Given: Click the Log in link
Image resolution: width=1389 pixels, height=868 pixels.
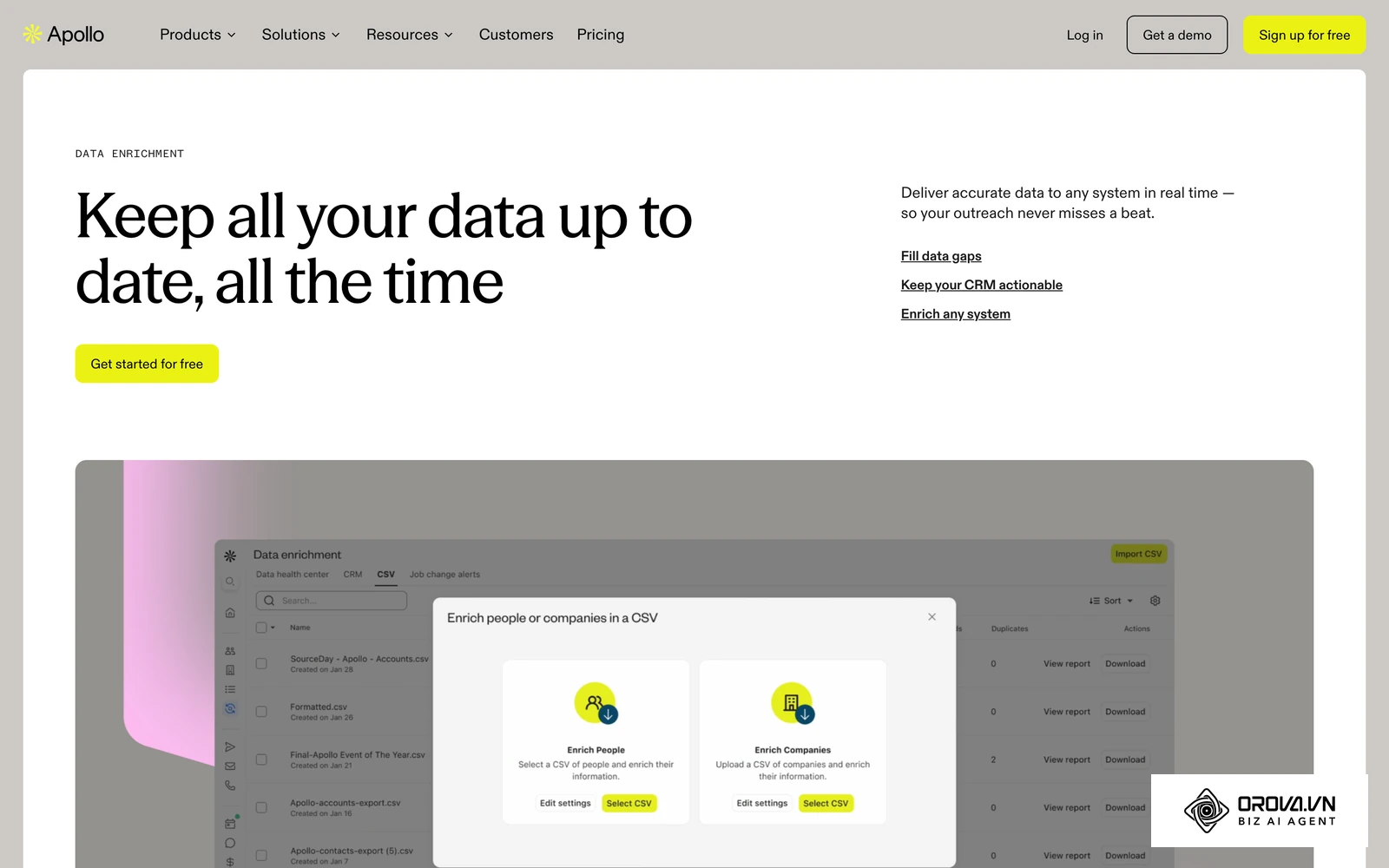Looking at the screenshot, I should pyautogui.click(x=1085, y=35).
